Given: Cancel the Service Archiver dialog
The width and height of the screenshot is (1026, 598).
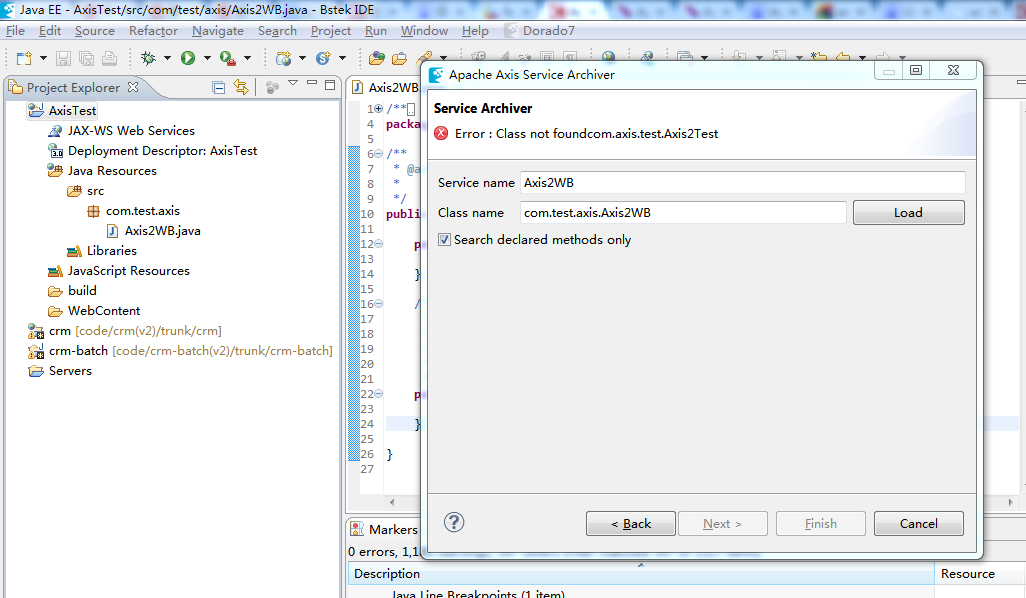Looking at the screenshot, I should pyautogui.click(x=919, y=523).
